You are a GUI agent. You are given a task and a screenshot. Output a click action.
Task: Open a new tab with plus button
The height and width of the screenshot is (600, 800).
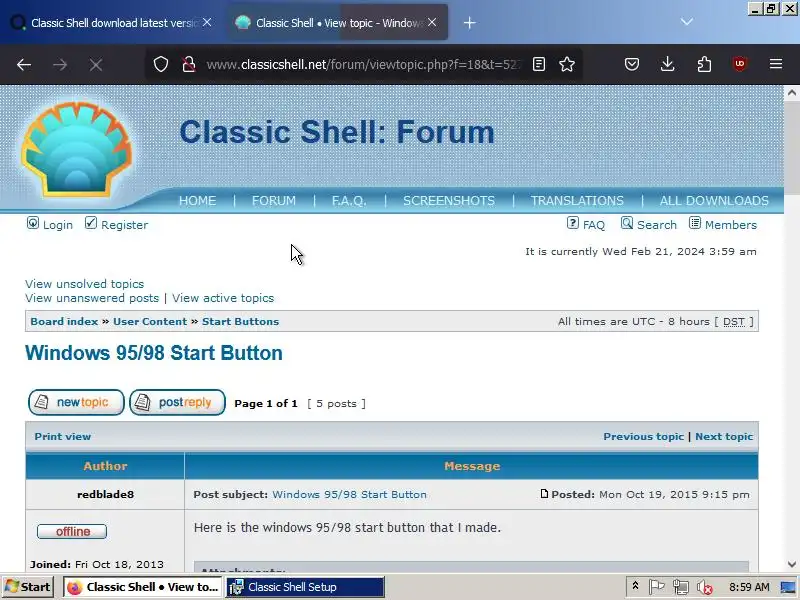(469, 23)
